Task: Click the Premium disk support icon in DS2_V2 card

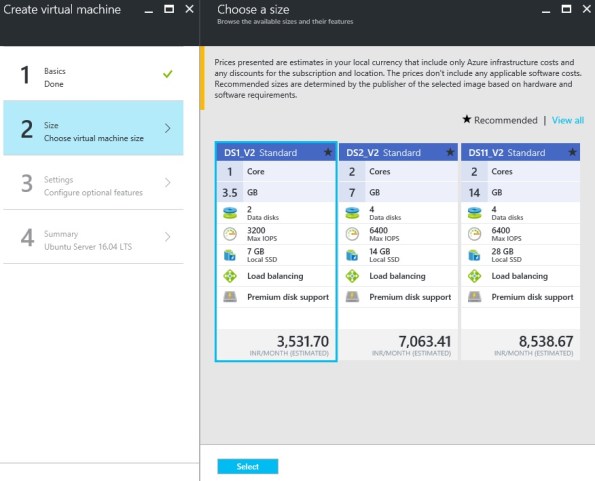Action: pos(352,297)
